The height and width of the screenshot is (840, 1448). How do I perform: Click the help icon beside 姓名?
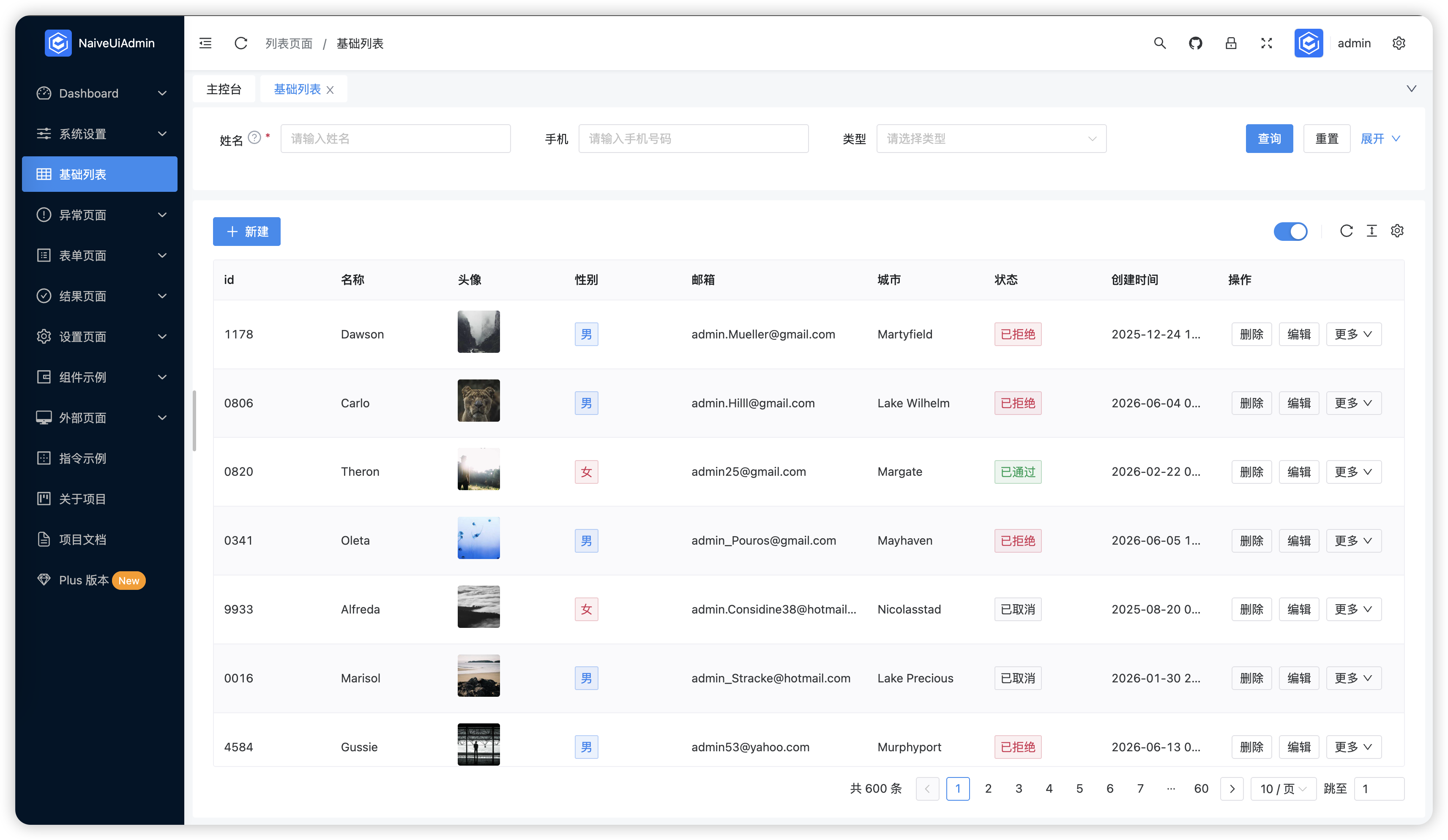[254, 137]
